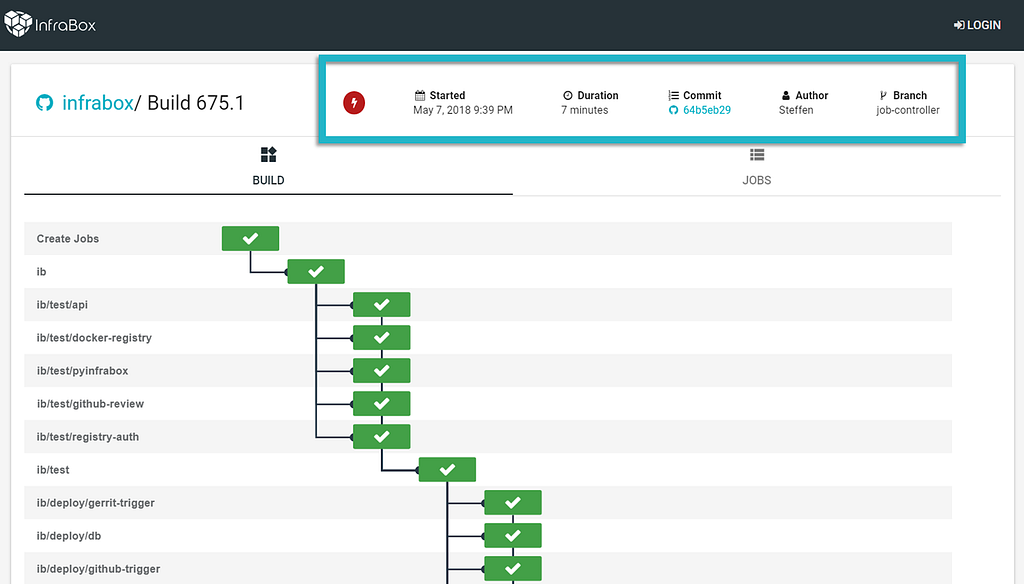Click the red failed build status icon
The image size is (1024, 584).
point(354,103)
